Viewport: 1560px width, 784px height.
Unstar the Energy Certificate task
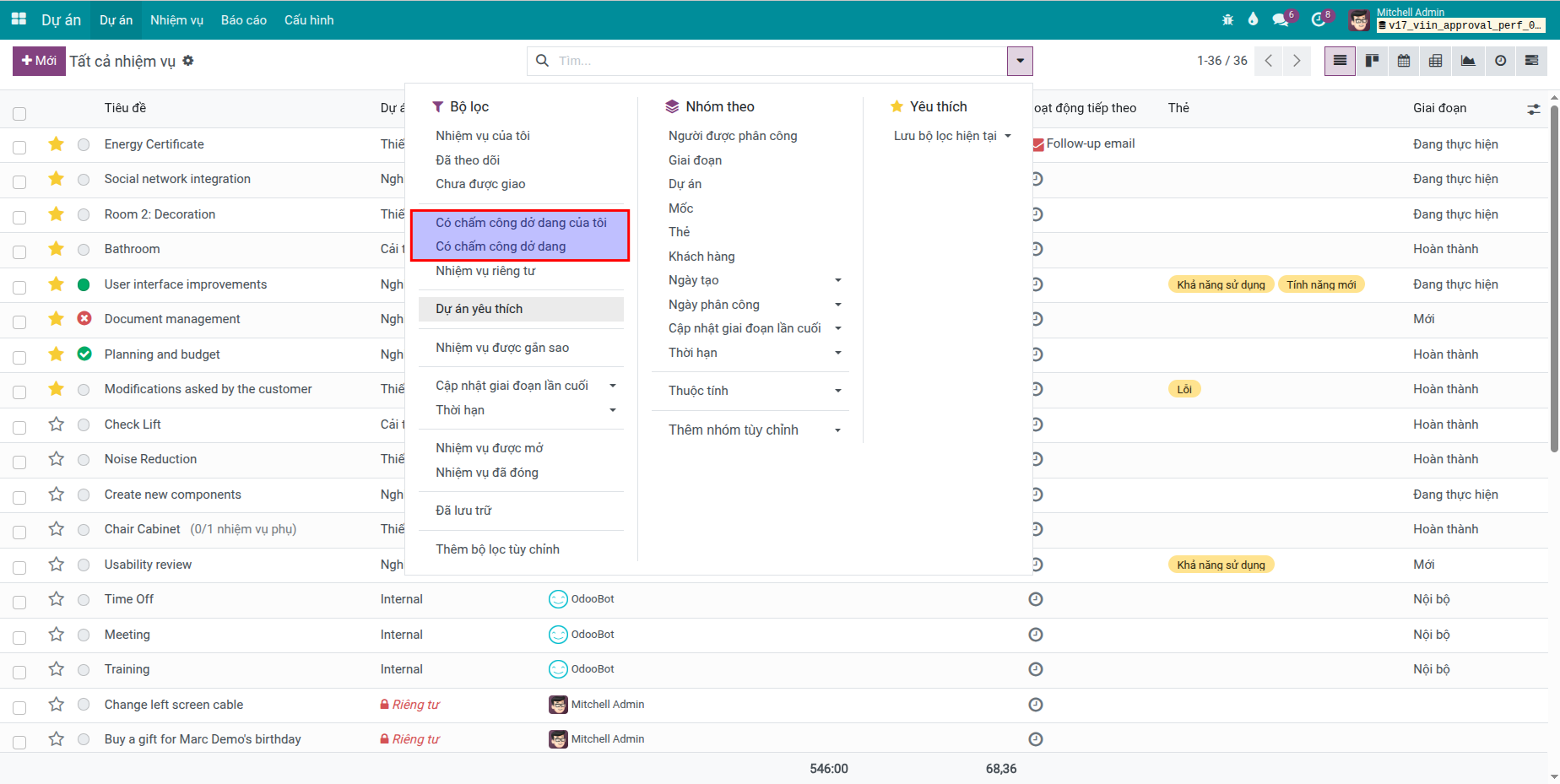[x=57, y=144]
